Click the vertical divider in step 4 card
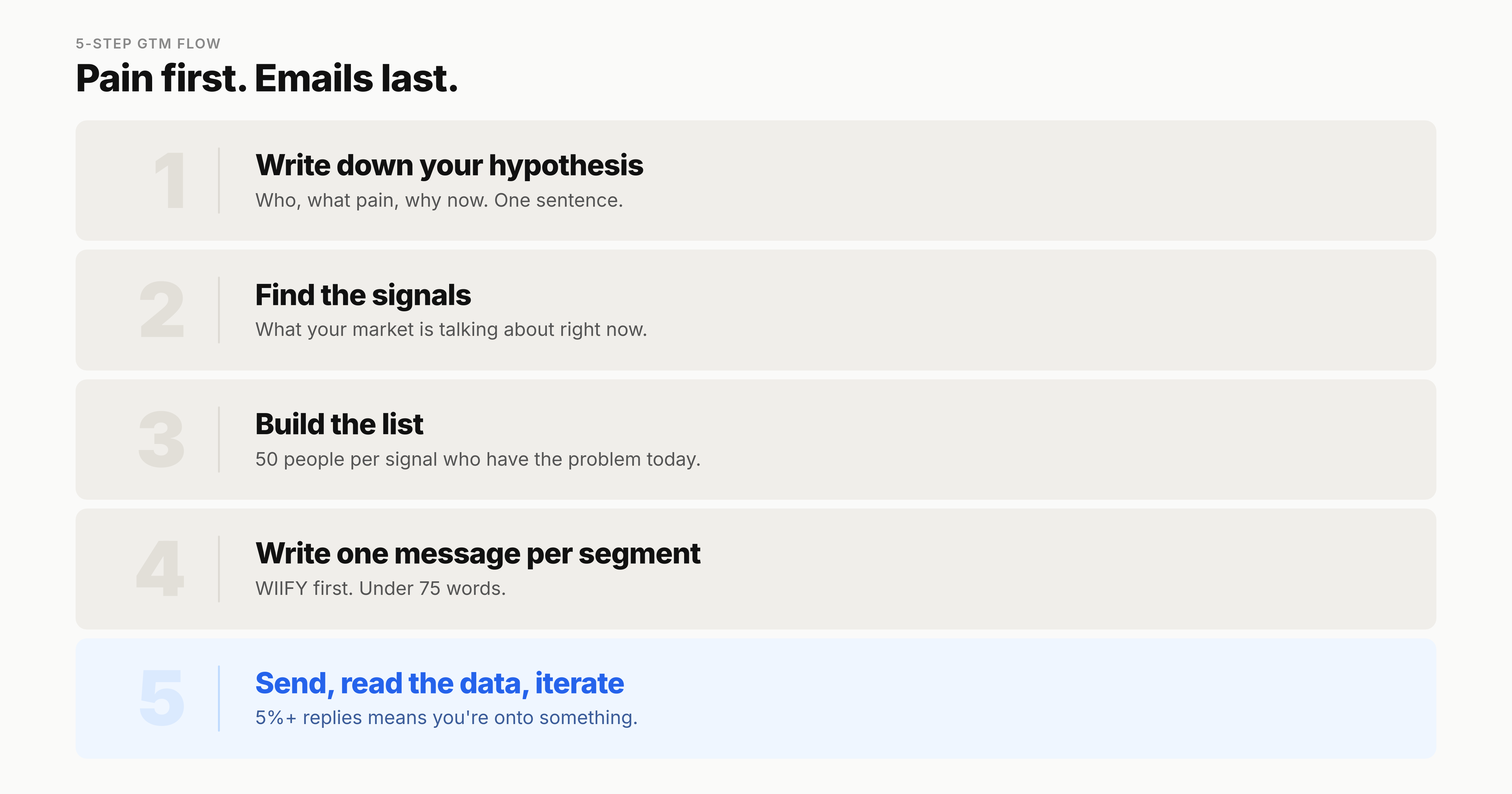The image size is (1512, 794). tap(219, 568)
